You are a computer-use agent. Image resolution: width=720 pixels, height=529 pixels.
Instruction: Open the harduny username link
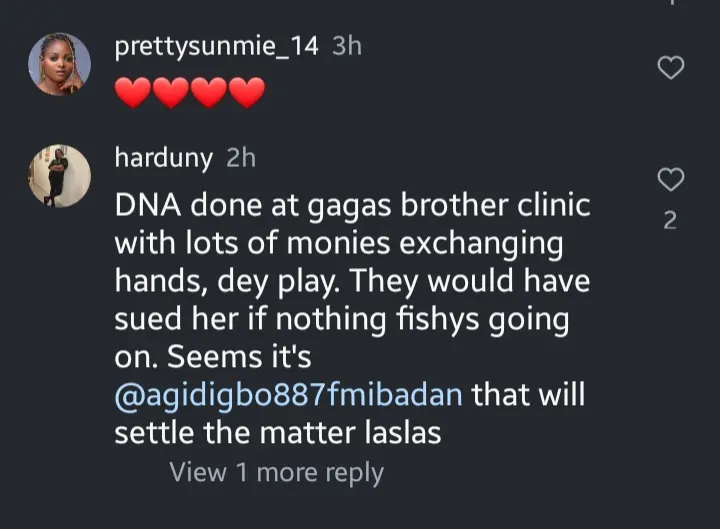click(x=165, y=157)
